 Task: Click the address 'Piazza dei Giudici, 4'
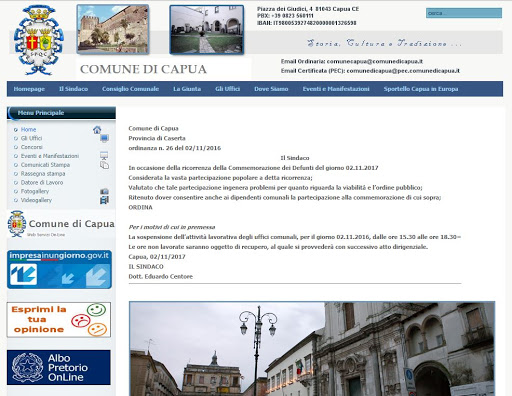click(285, 9)
